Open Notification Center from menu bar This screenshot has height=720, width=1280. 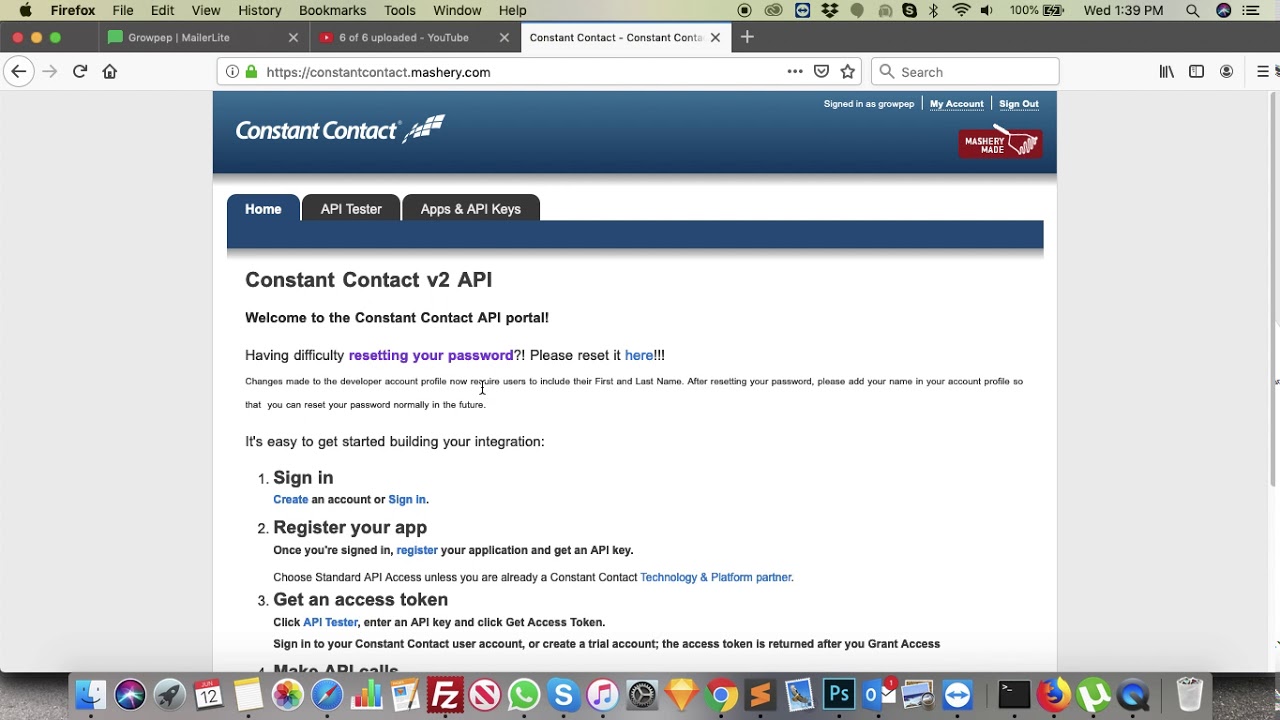coord(1251,11)
